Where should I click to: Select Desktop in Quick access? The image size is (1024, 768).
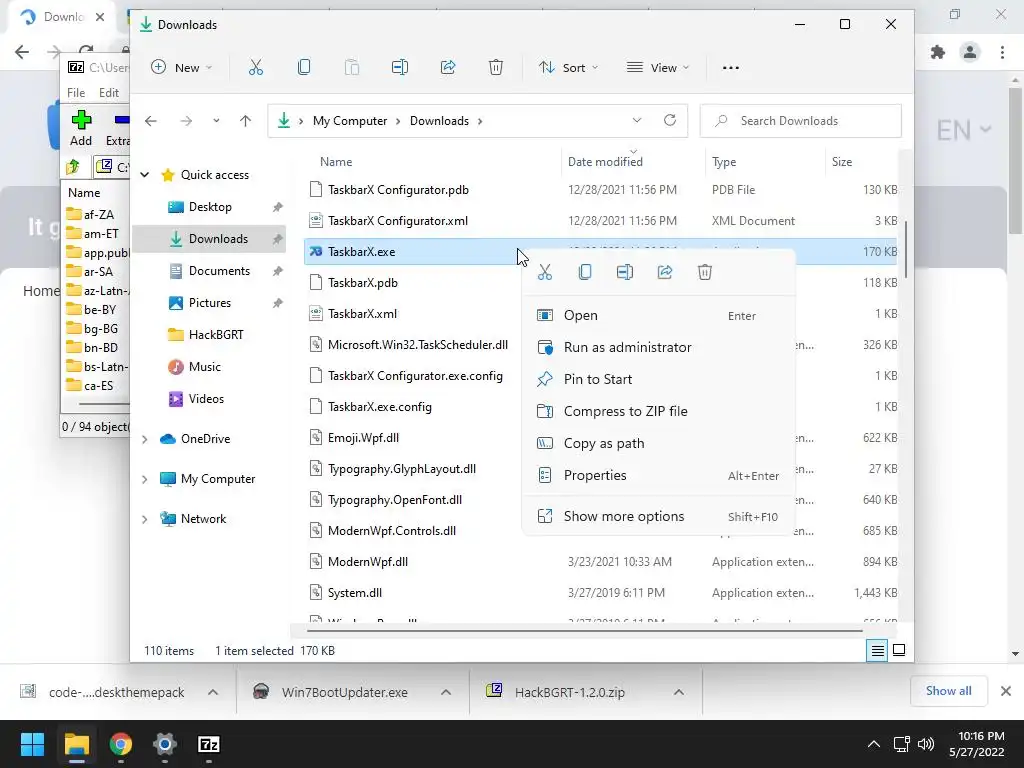[210, 207]
